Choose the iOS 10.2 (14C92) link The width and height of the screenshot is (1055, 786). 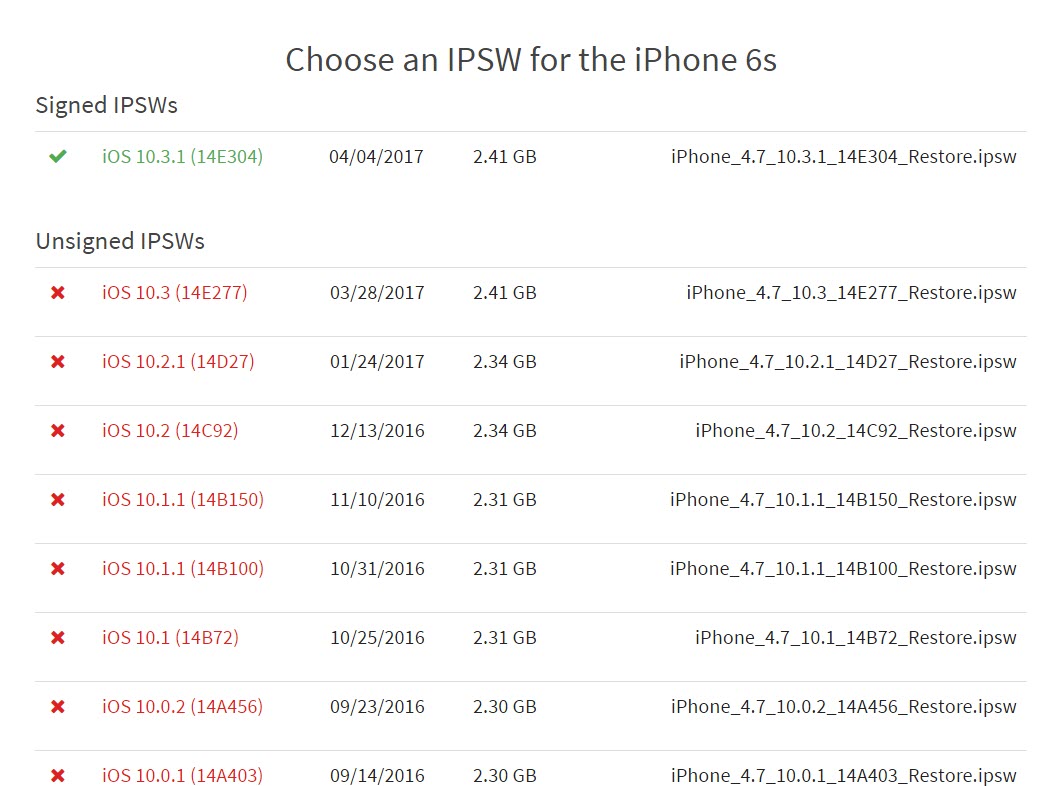click(x=170, y=431)
